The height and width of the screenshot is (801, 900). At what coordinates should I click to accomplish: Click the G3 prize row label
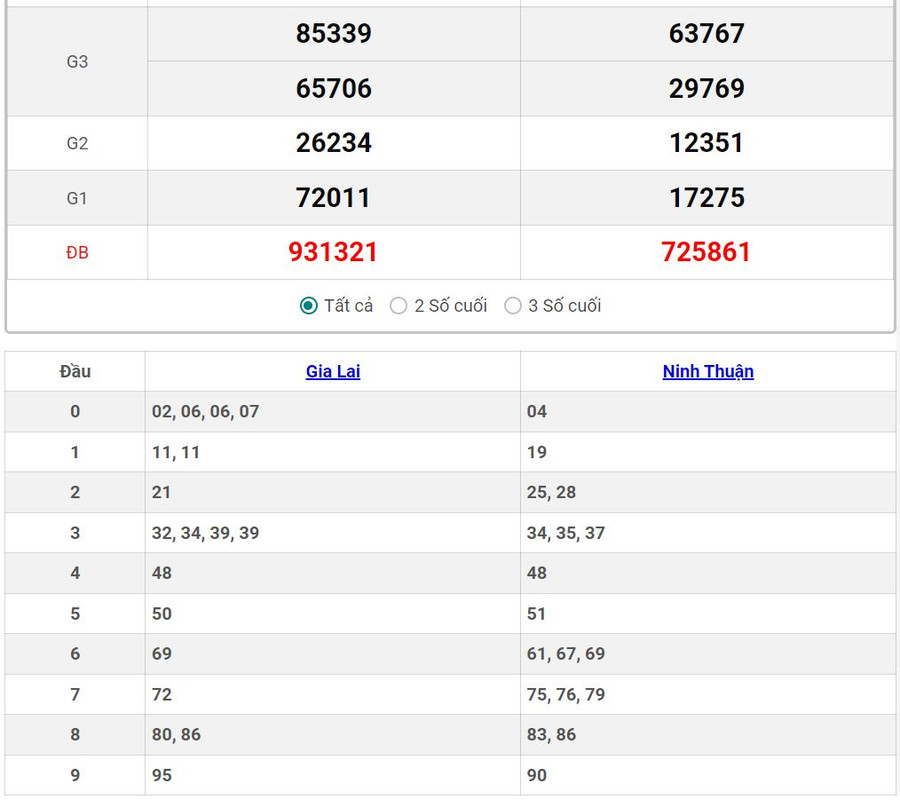click(77, 62)
